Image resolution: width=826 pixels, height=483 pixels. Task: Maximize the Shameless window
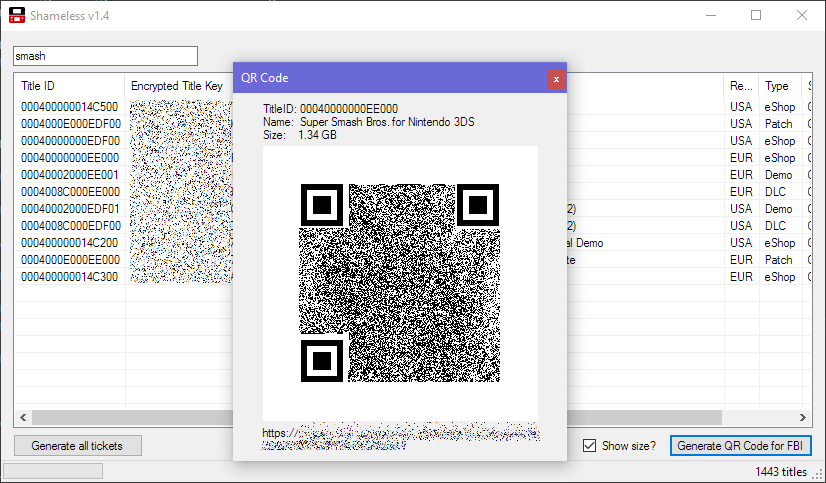(756, 15)
